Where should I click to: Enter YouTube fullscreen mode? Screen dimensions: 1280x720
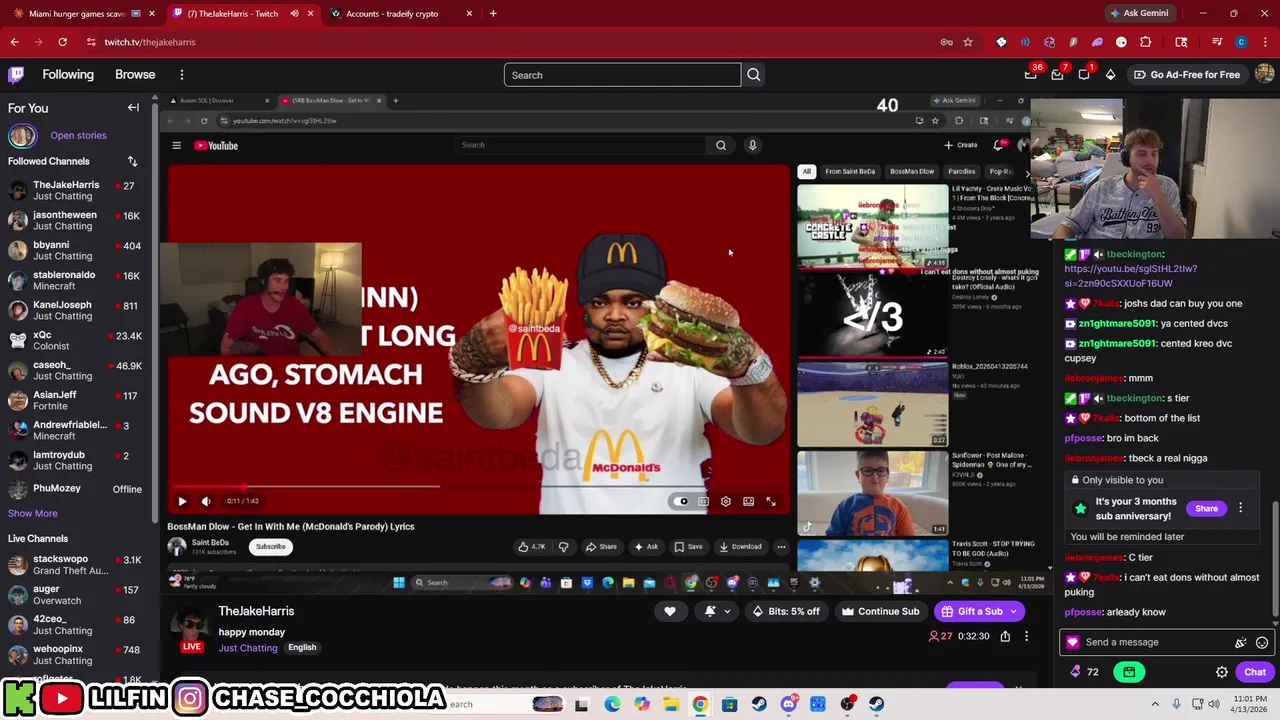771,501
